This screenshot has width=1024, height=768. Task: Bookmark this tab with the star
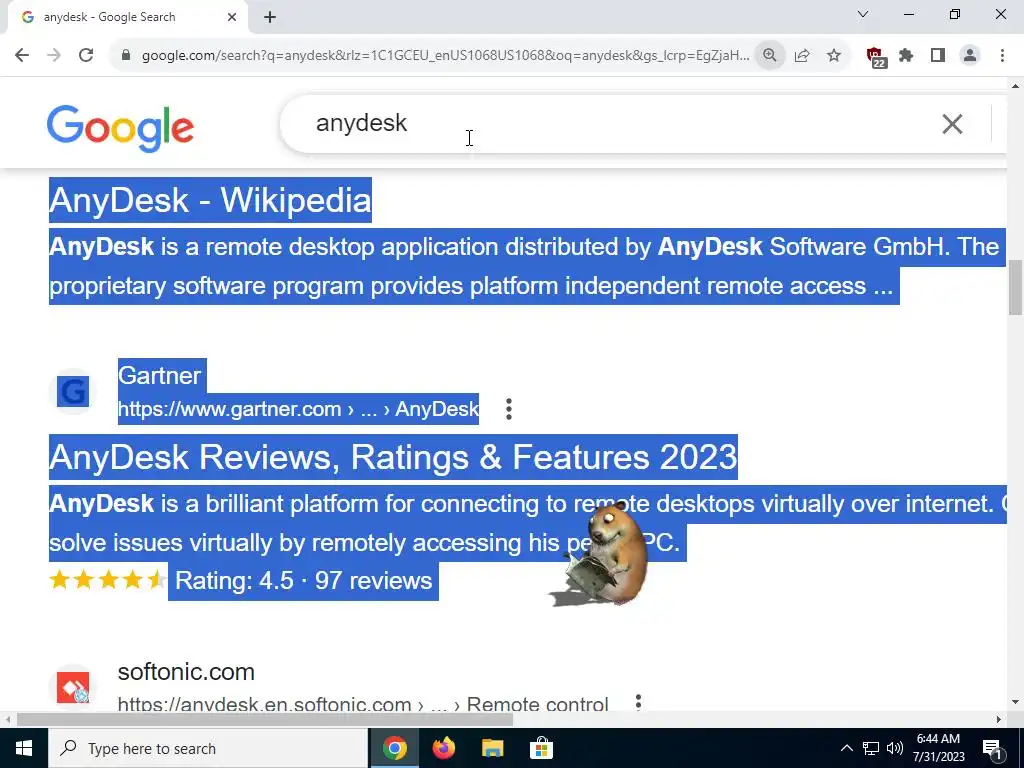834,55
